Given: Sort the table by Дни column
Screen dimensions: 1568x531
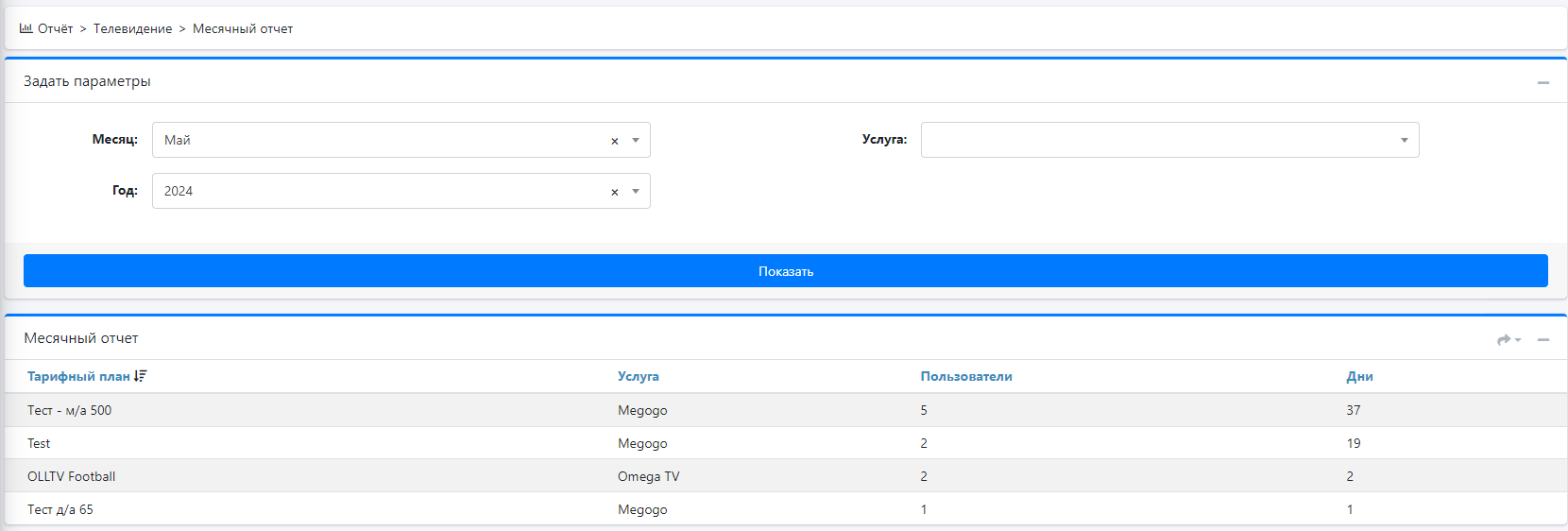Looking at the screenshot, I should tap(1359, 376).
